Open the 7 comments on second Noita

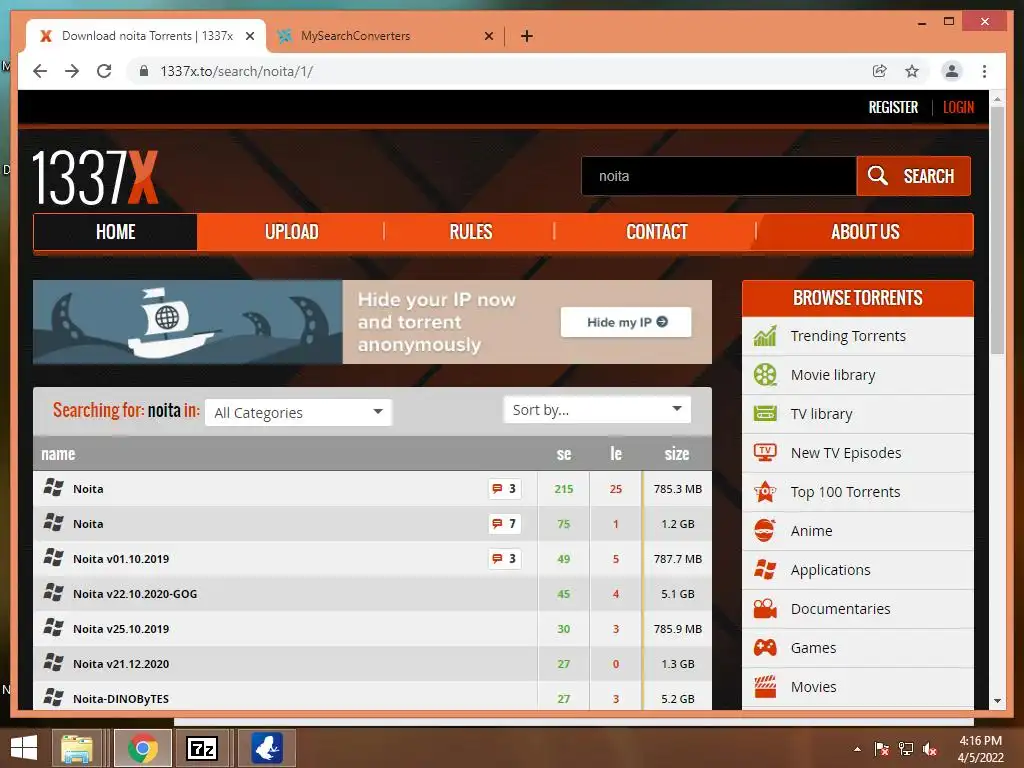pyautogui.click(x=504, y=524)
